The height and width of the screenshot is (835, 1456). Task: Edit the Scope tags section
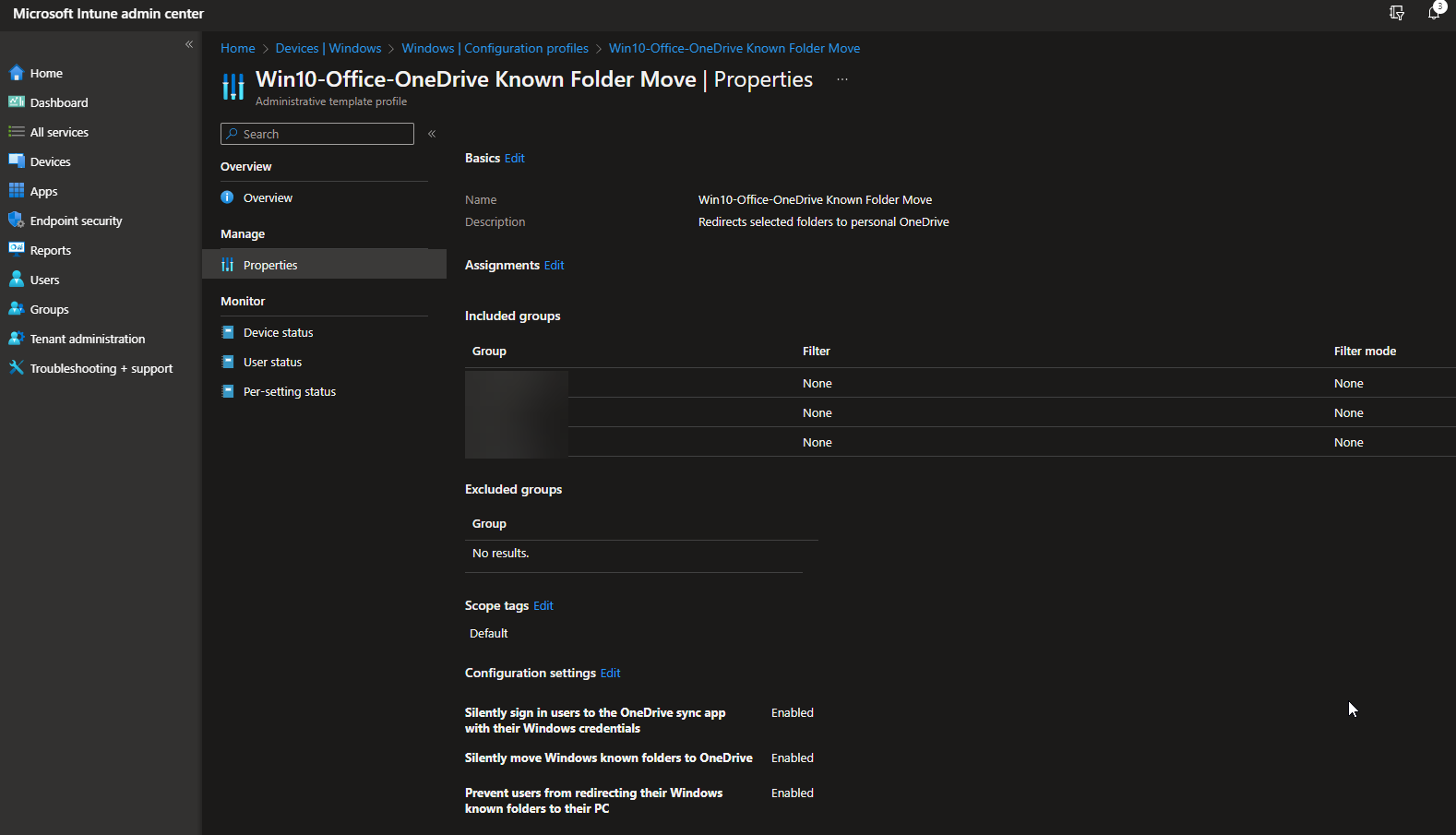tap(543, 605)
